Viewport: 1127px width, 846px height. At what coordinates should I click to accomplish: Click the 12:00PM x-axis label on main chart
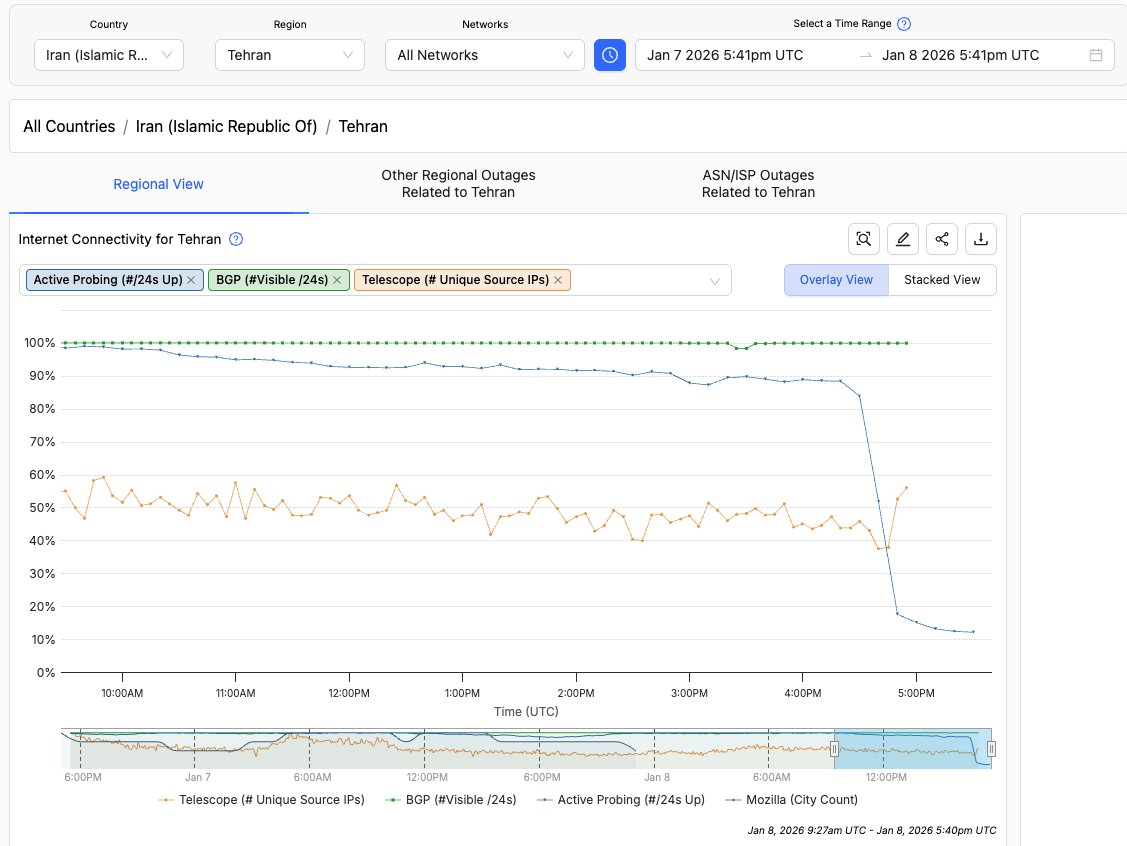coord(349,694)
